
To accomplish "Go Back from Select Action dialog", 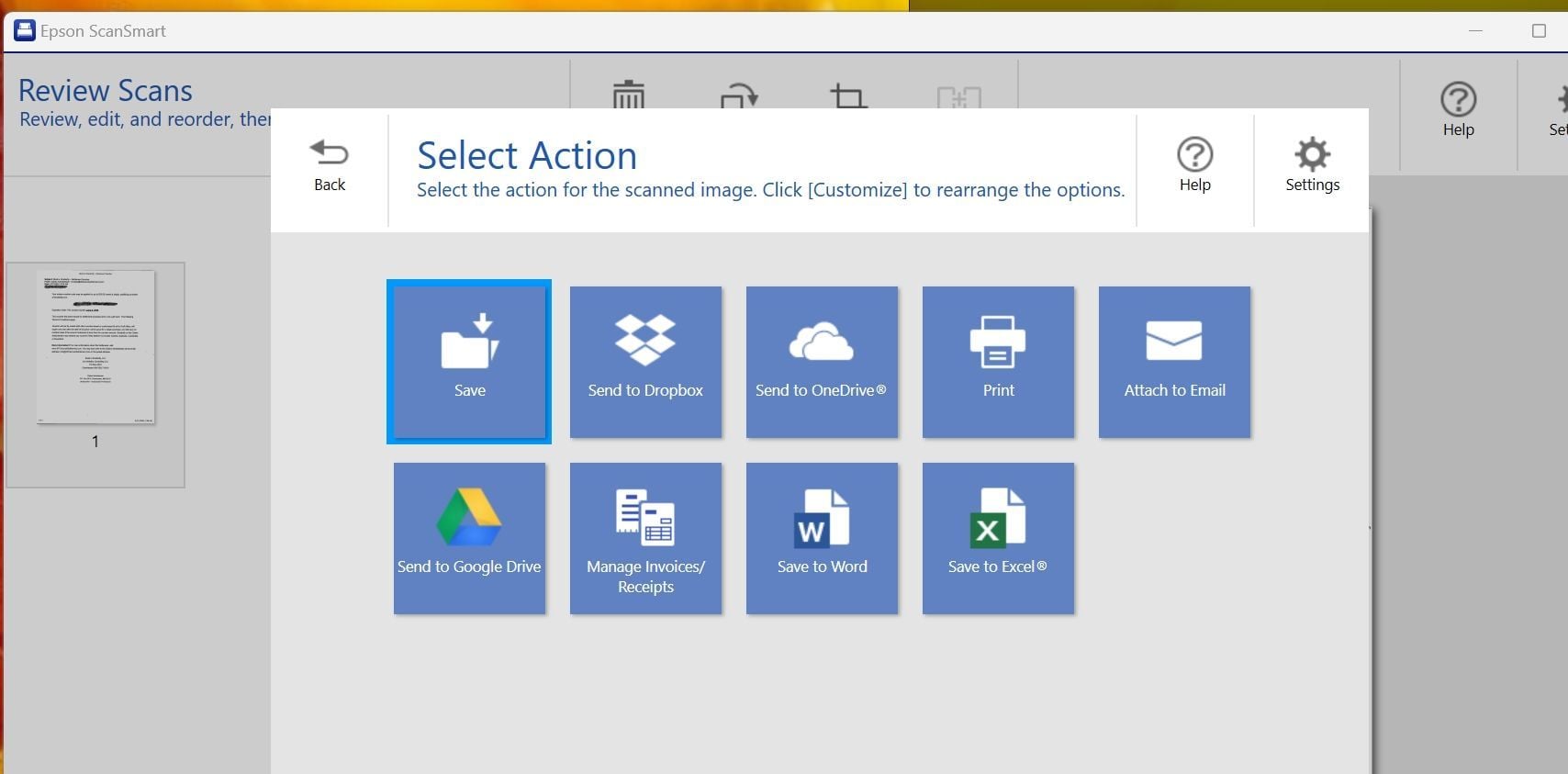I will click(x=330, y=166).
